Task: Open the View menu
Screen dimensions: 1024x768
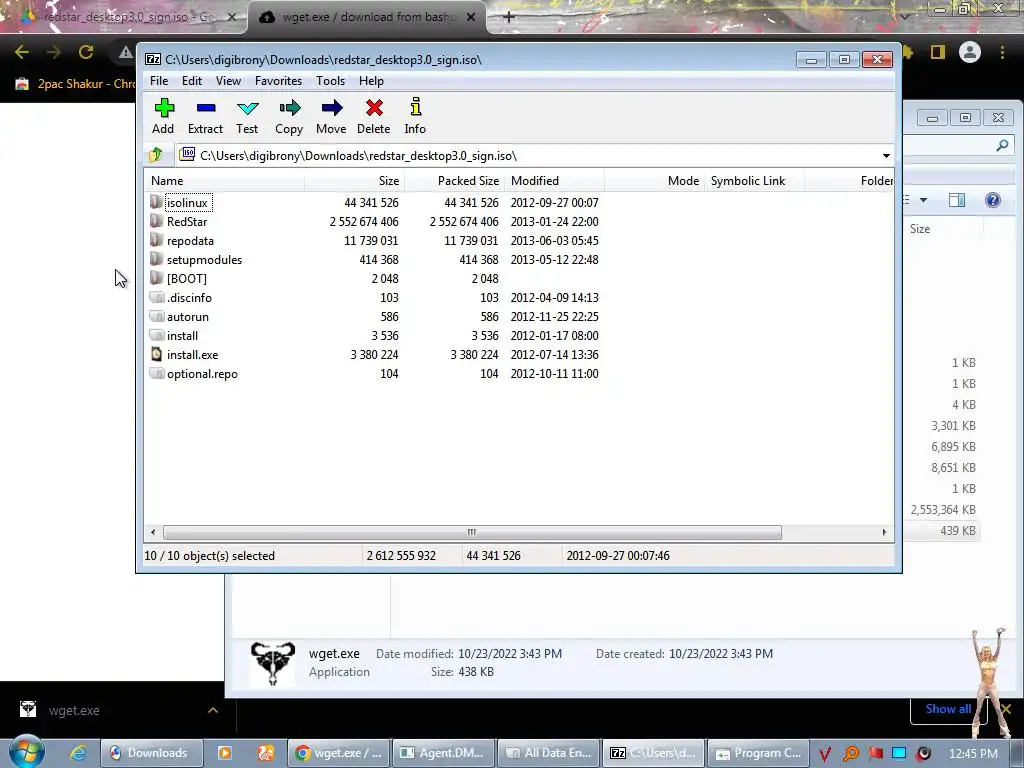Action: coord(228,81)
